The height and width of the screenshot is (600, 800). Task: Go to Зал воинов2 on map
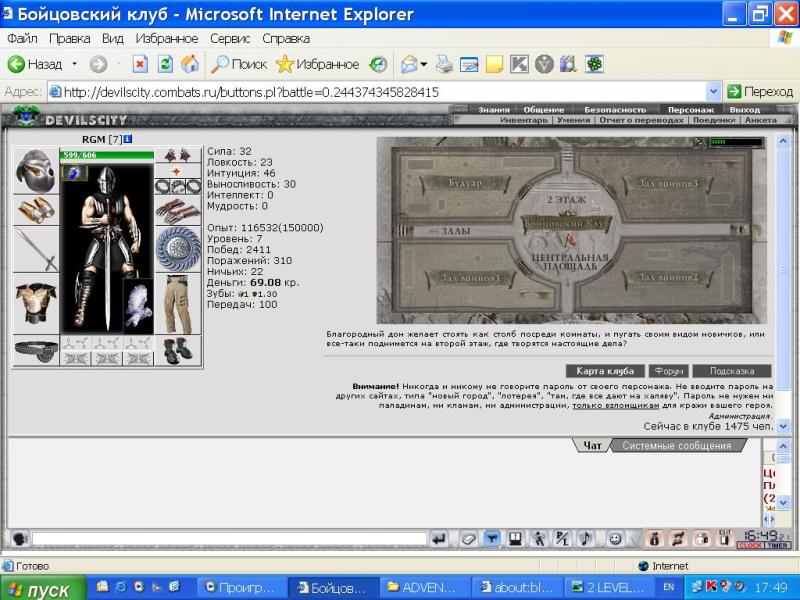pyautogui.click(x=667, y=277)
